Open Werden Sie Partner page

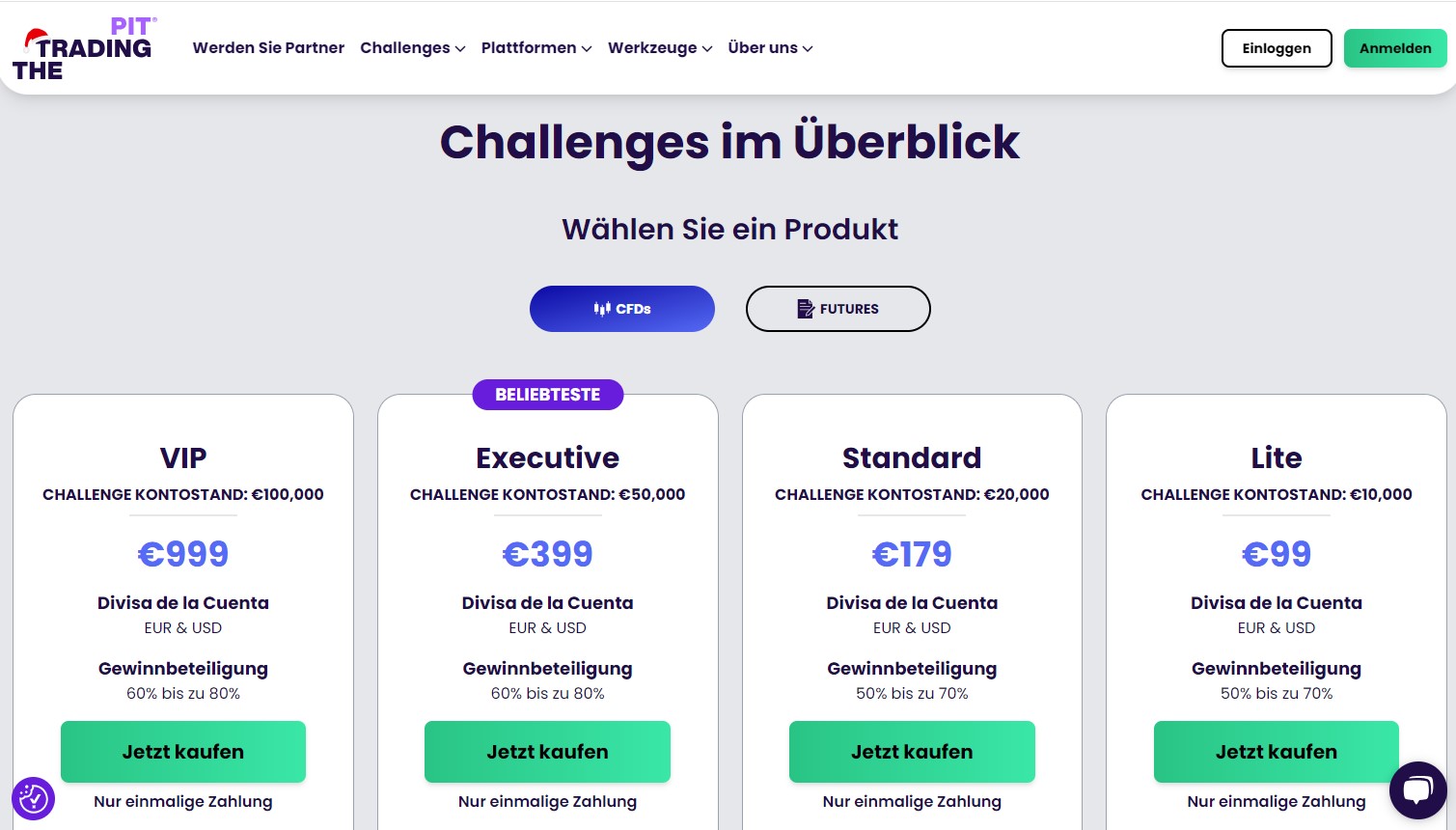[268, 48]
